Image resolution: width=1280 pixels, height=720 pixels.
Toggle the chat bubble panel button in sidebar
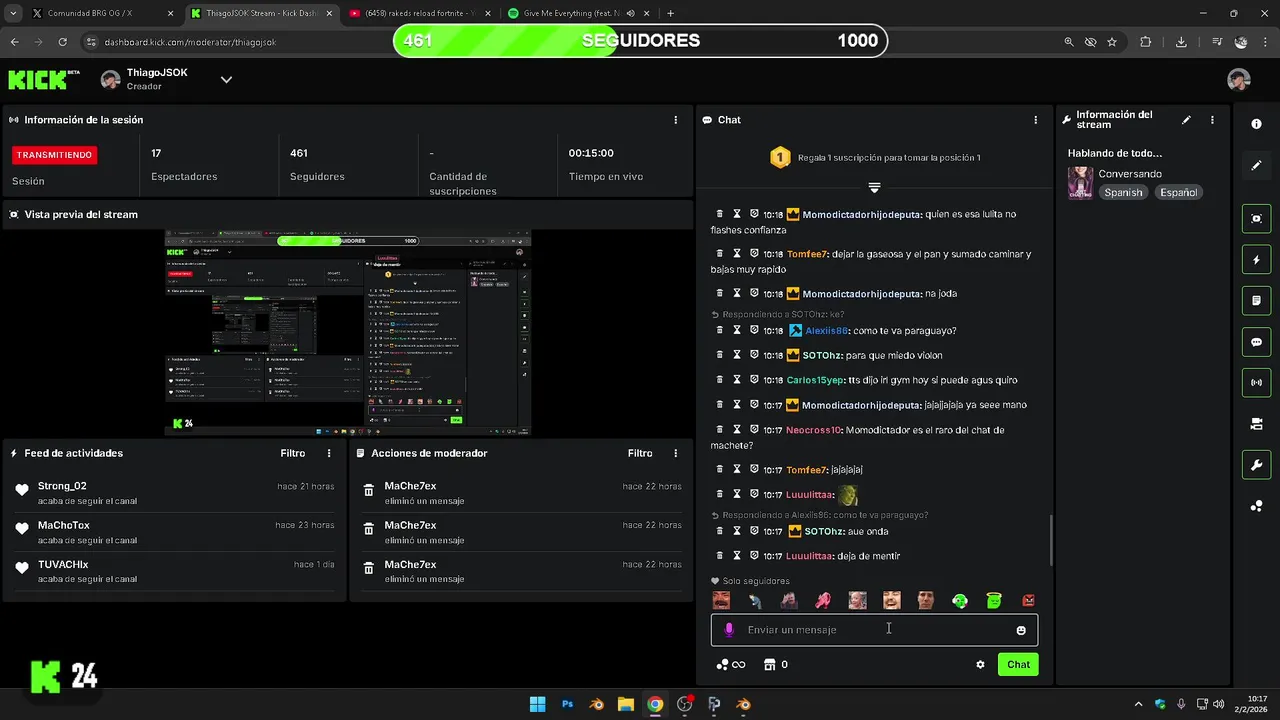[x=1257, y=342]
